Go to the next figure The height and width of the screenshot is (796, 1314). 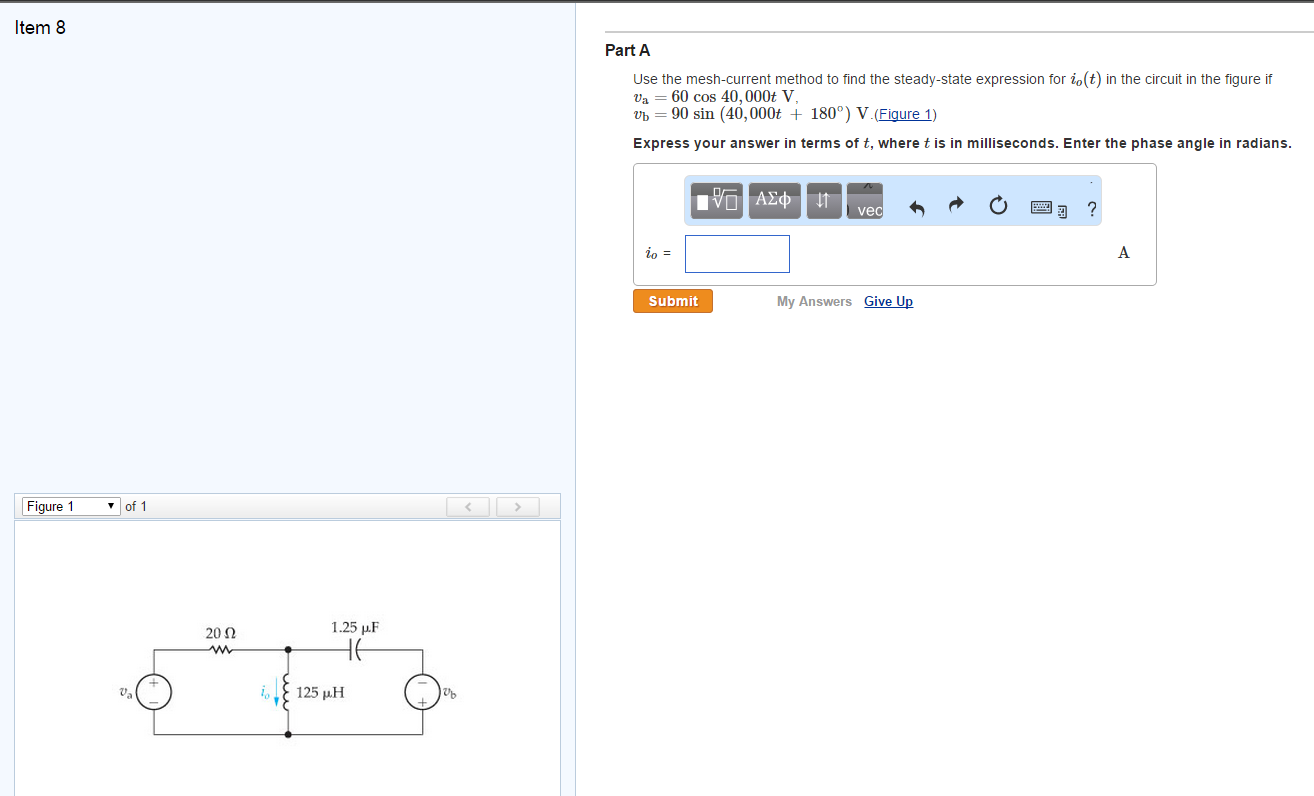[x=518, y=507]
